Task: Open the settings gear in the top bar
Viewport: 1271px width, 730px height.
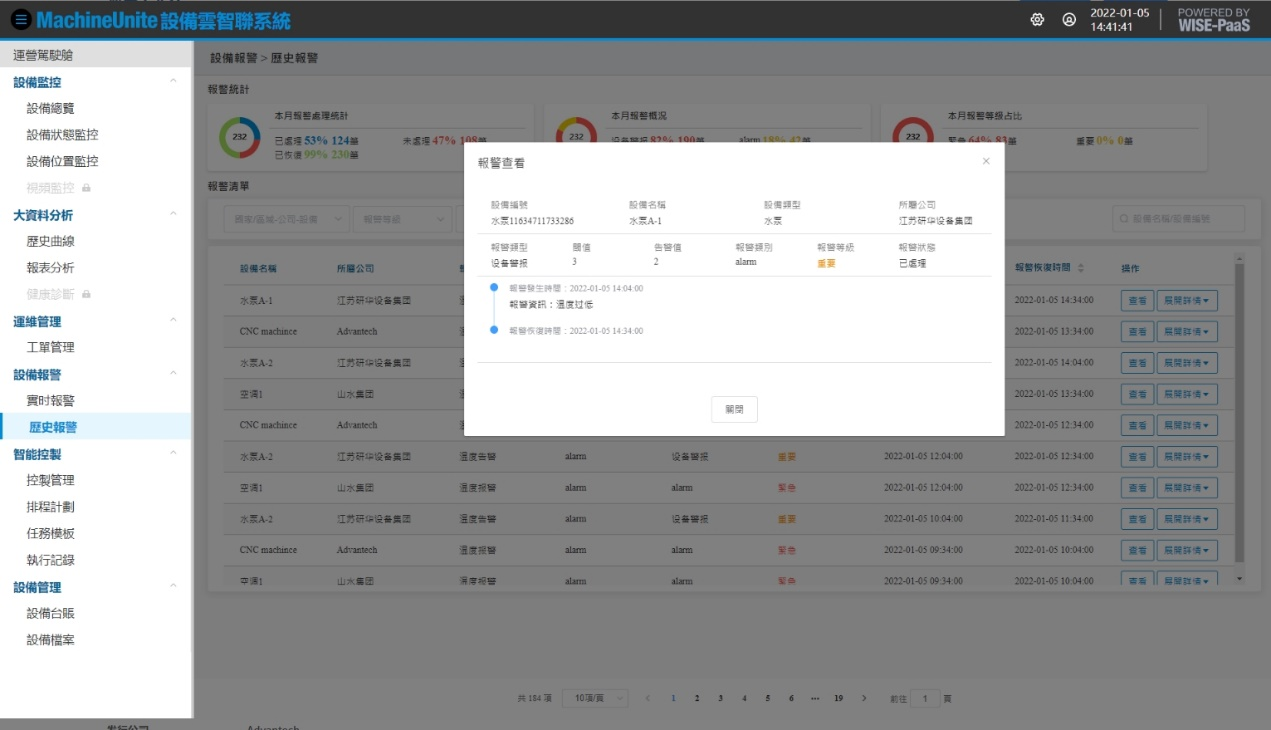Action: [x=1037, y=20]
